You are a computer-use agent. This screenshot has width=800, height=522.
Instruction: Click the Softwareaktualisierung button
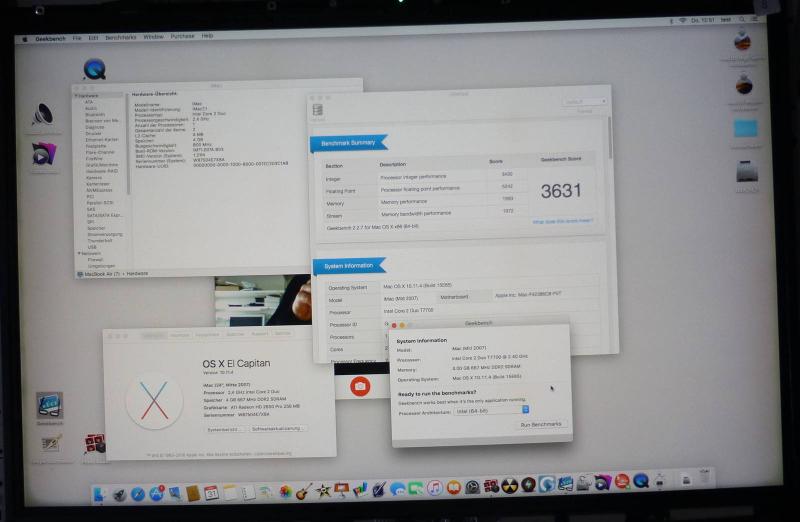279,429
